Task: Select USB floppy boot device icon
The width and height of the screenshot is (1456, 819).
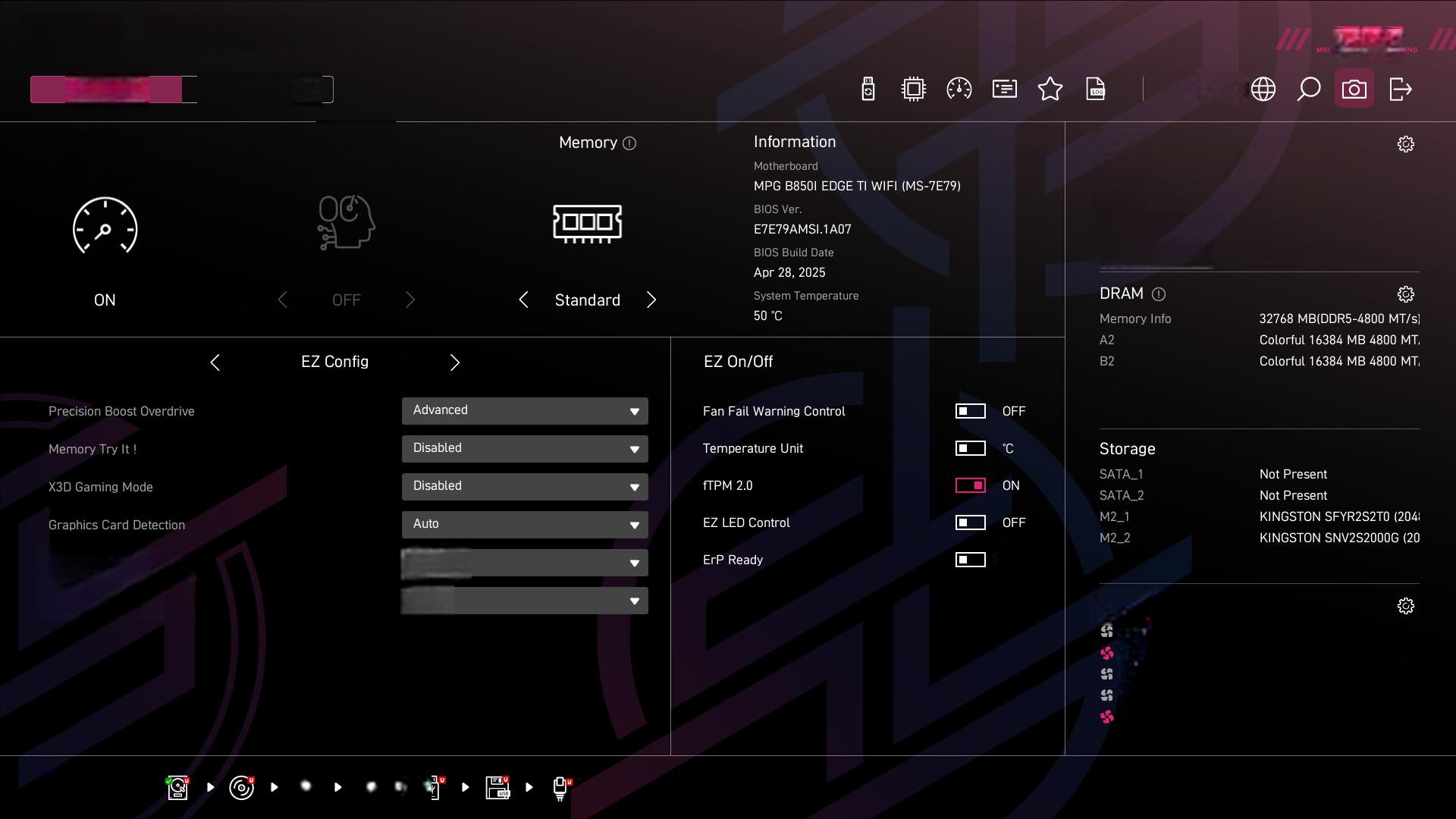Action: tap(497, 787)
